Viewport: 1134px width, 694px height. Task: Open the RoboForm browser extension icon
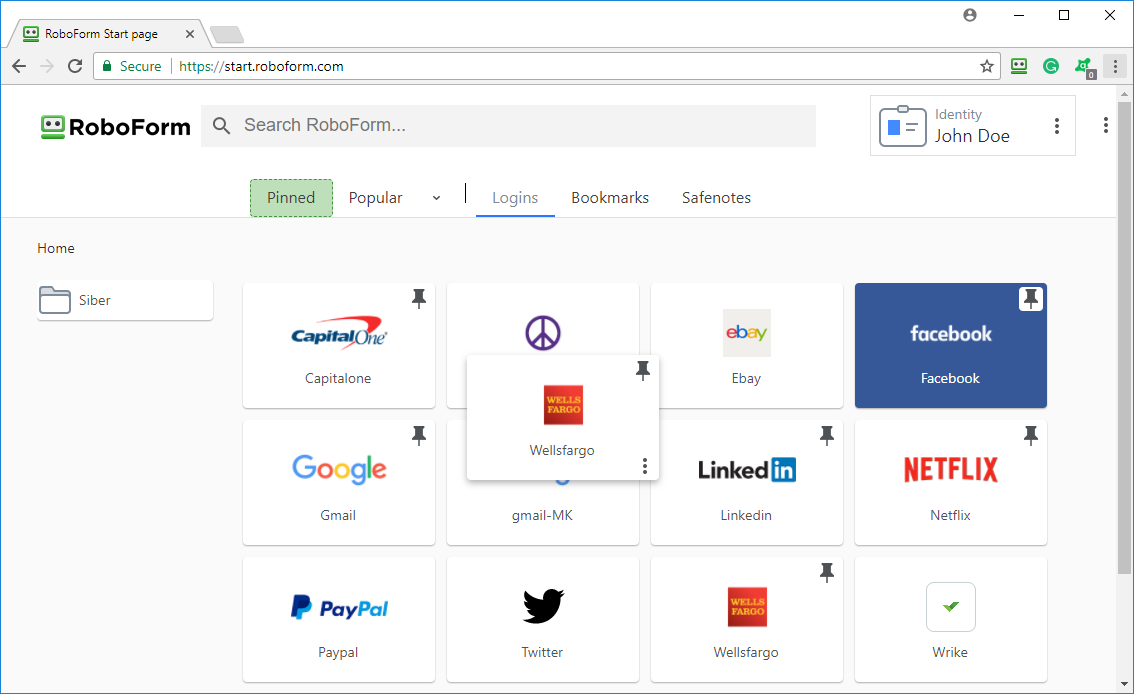[x=1019, y=67]
